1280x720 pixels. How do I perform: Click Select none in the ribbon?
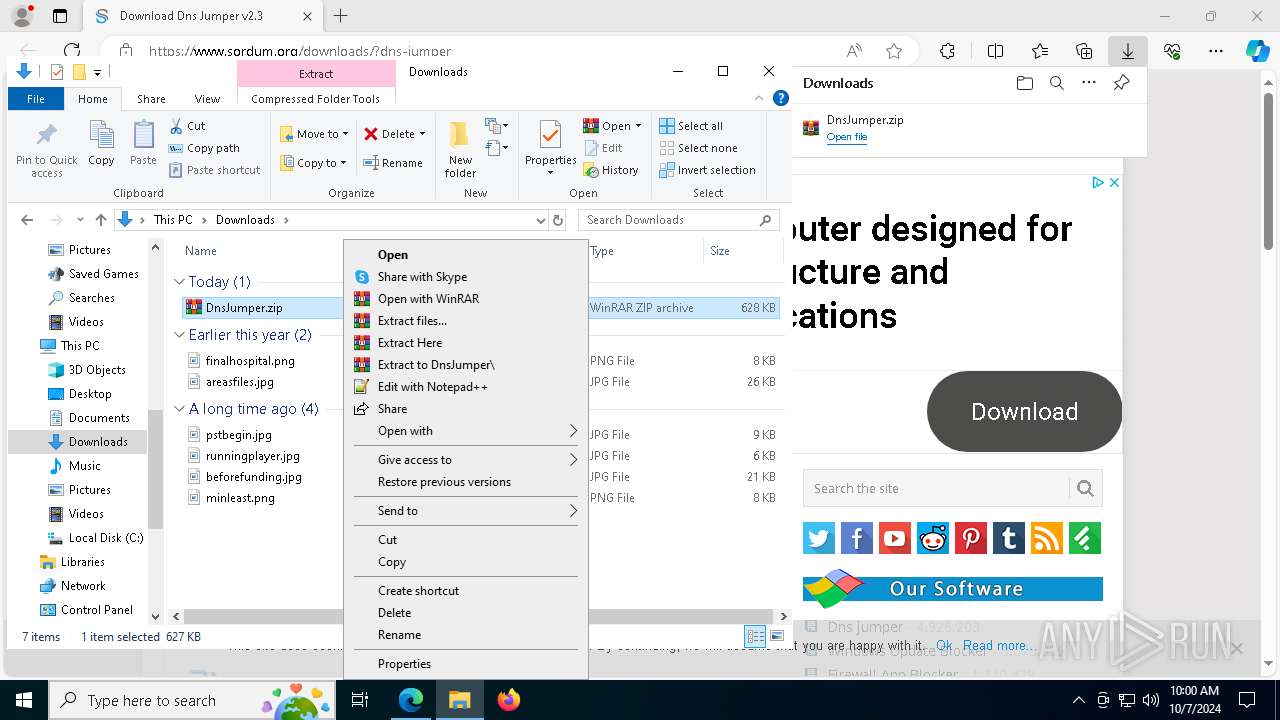click(698, 148)
